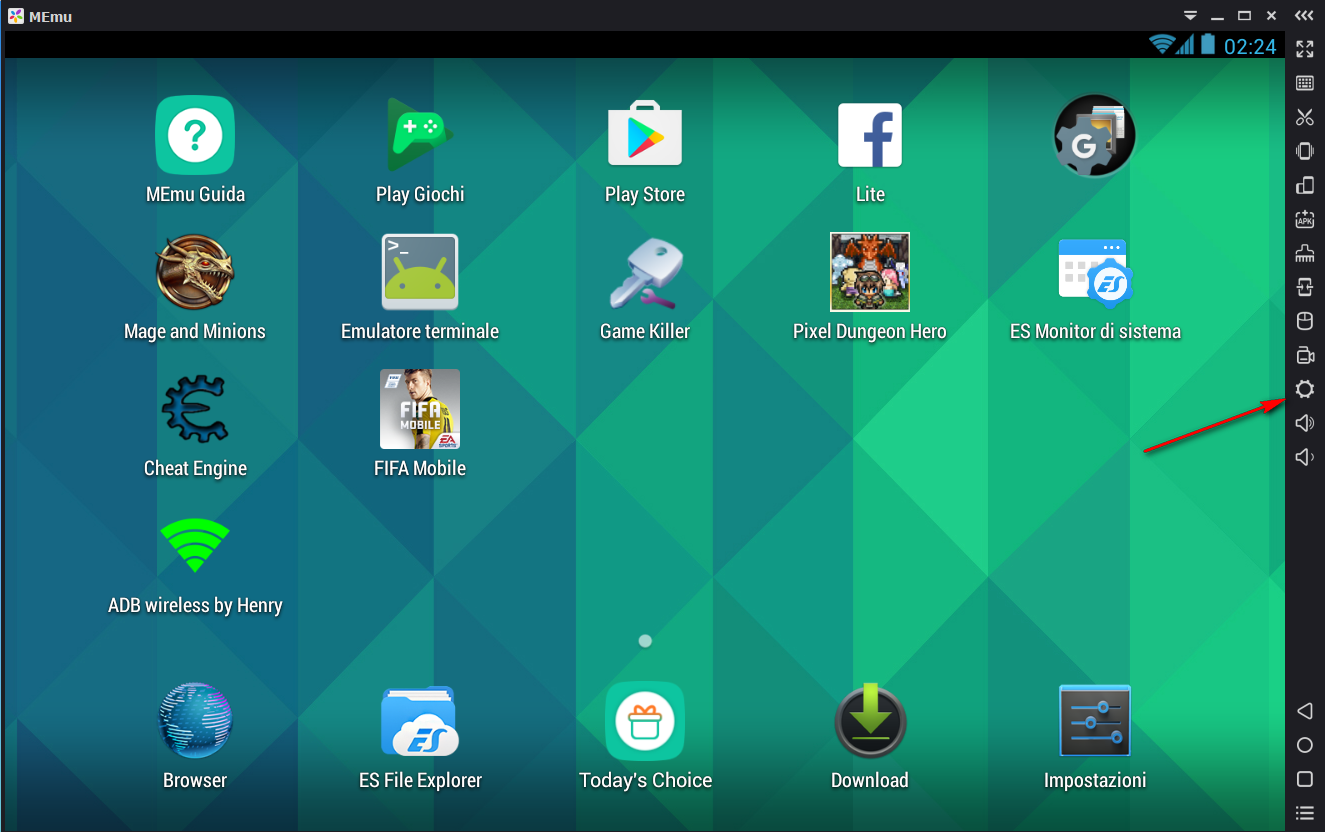Launch ES File Explorer

pos(420,721)
